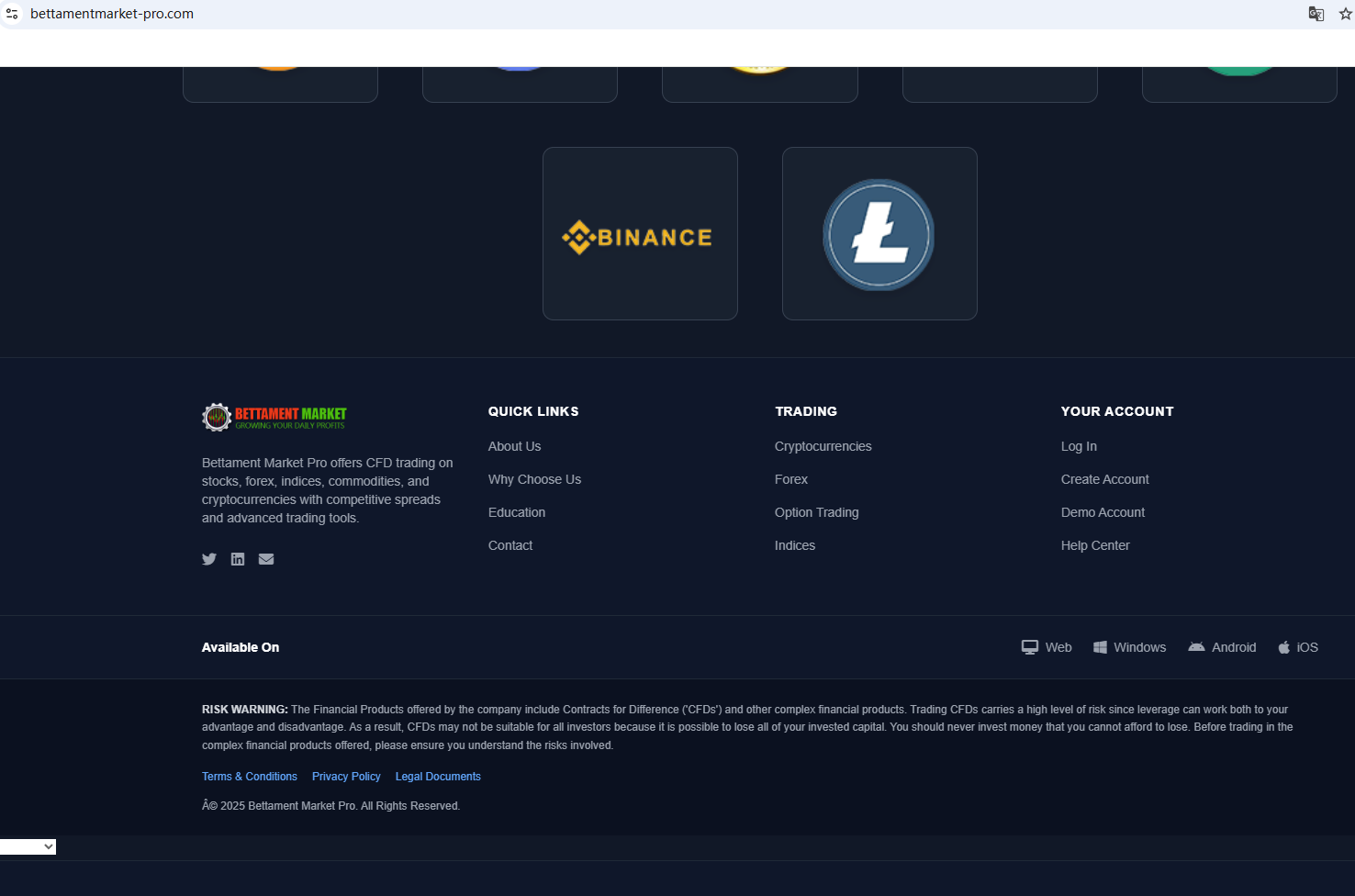
Task: Click the Android platform label
Action: click(1234, 647)
